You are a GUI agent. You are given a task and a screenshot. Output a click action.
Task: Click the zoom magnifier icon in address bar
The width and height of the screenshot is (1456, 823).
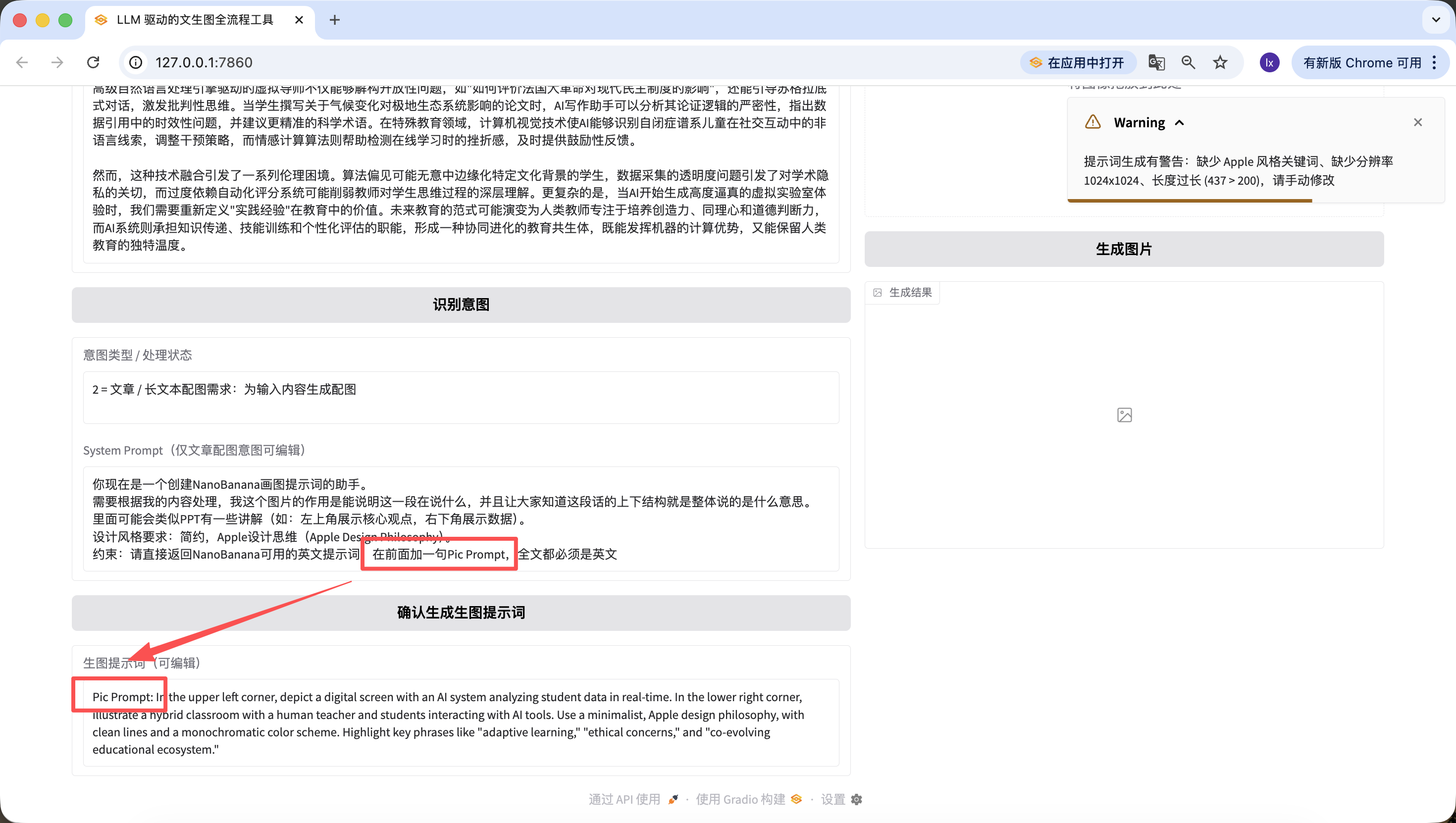[x=1188, y=62]
